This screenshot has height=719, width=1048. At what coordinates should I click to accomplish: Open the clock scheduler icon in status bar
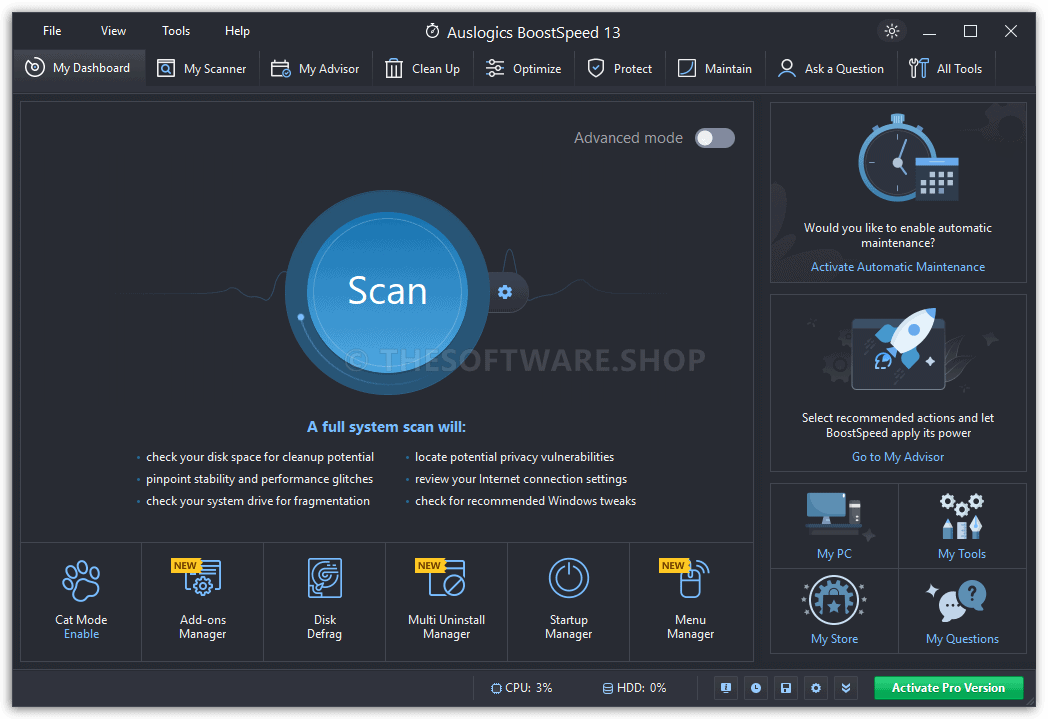755,688
